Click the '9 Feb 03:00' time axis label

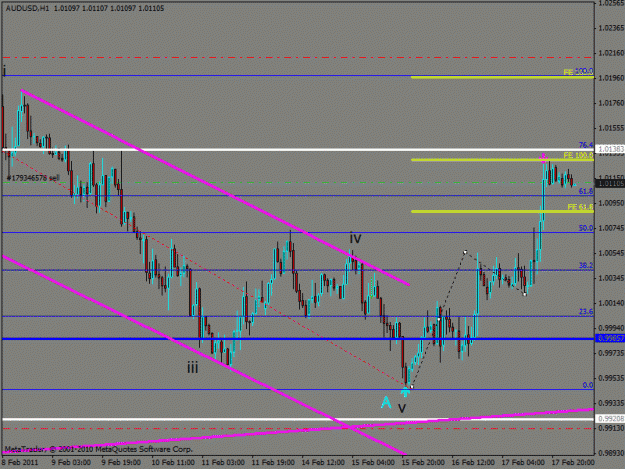pos(71,462)
